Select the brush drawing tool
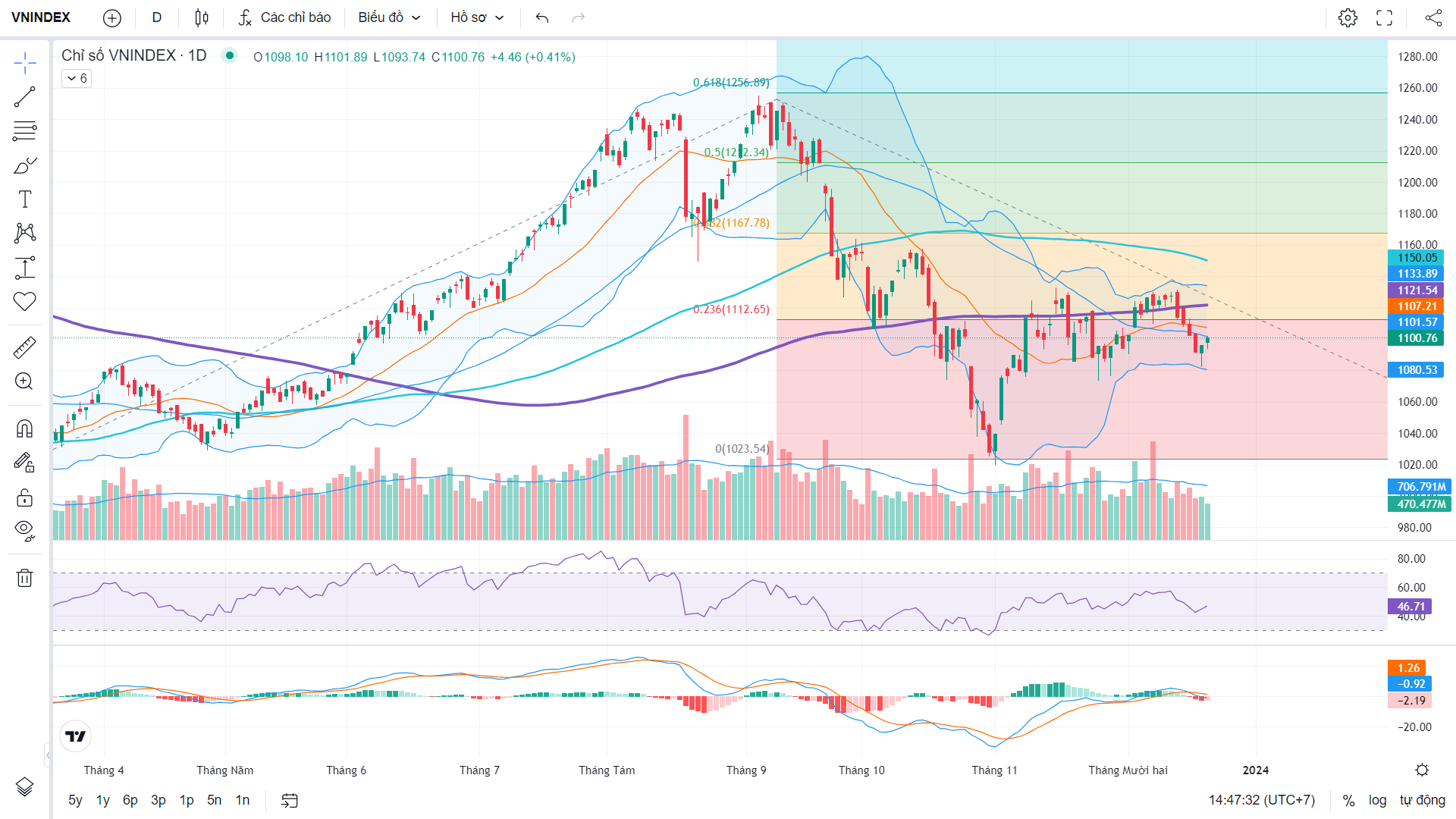 [24, 165]
